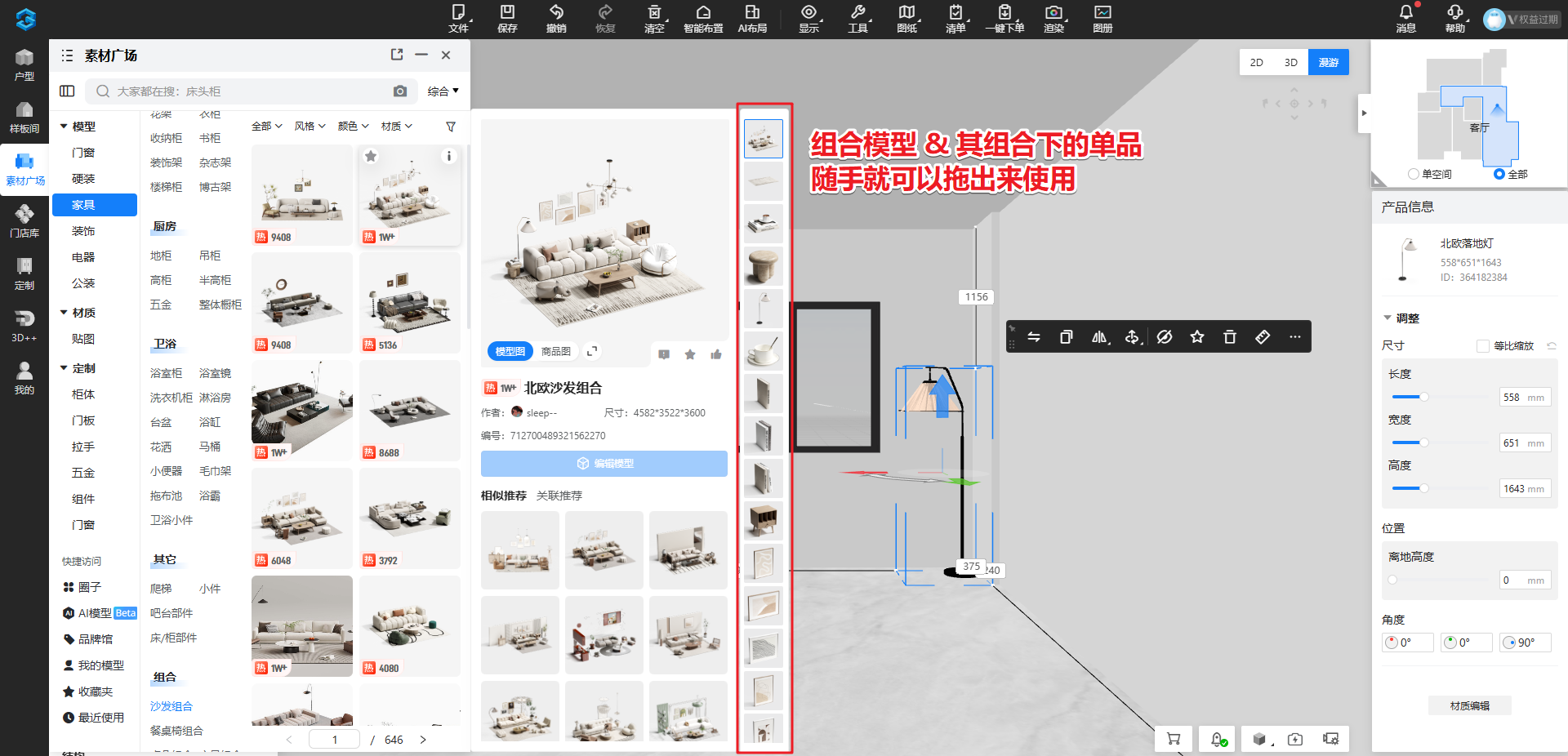Collapse the 定制 tree section

click(x=64, y=368)
